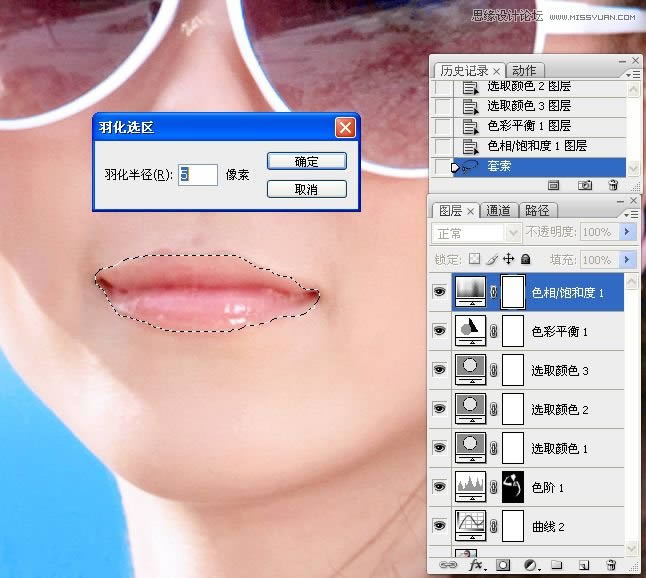The height and width of the screenshot is (578, 646).
Task: Click history panel scrollbar up arrow
Action: (x=633, y=89)
